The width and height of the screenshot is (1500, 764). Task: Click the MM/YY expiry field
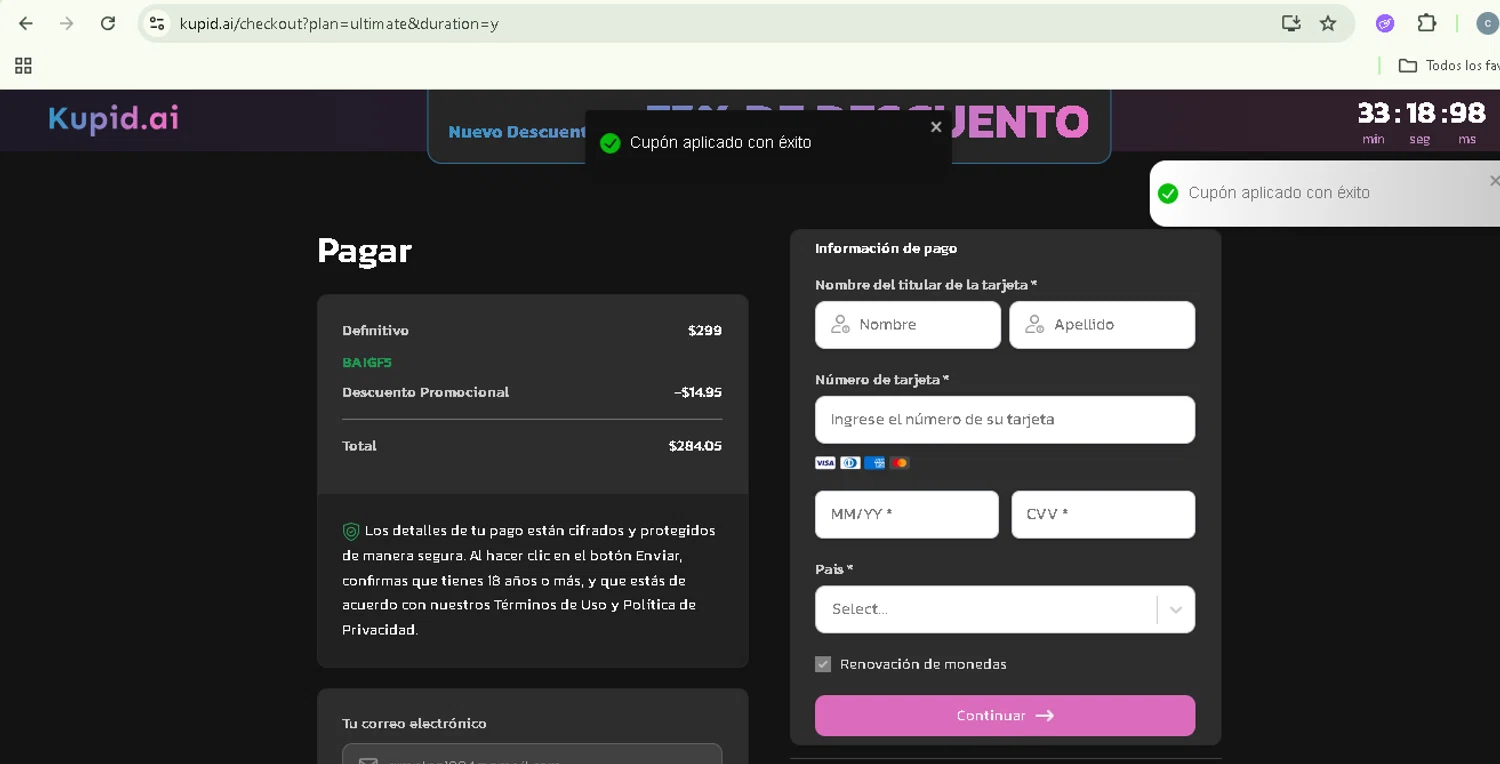click(x=907, y=514)
